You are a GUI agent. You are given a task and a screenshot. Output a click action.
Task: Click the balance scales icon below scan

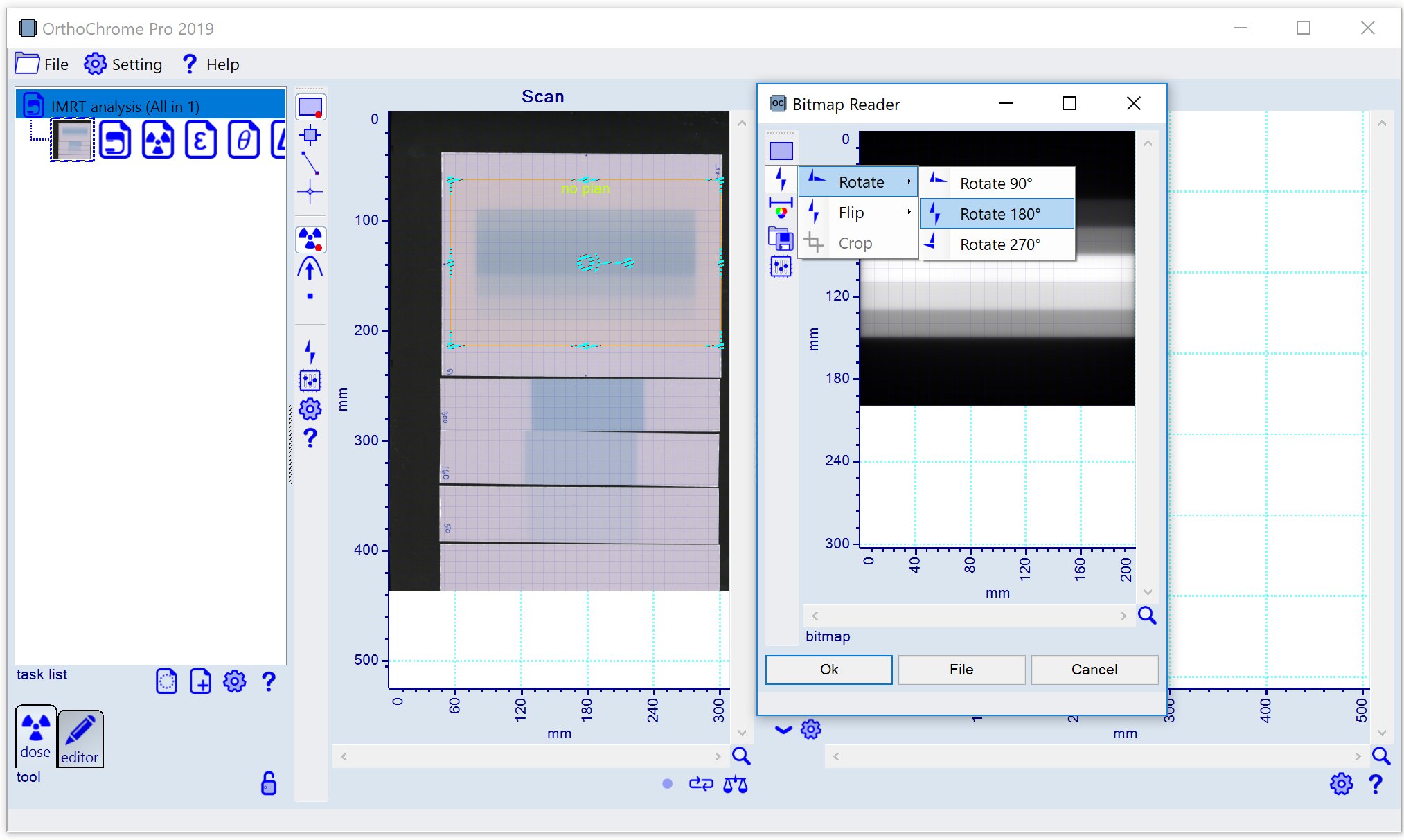[735, 784]
